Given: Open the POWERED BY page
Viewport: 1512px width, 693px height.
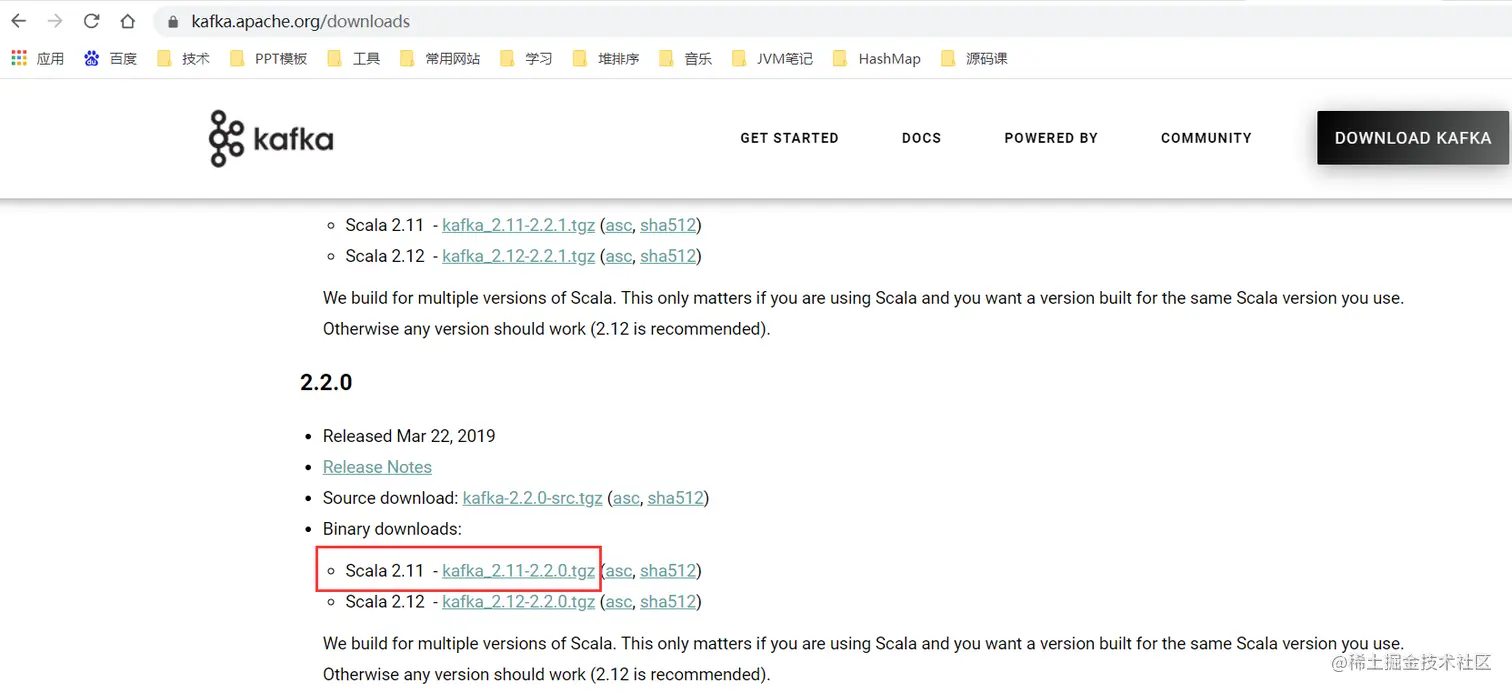Looking at the screenshot, I should (x=1051, y=138).
